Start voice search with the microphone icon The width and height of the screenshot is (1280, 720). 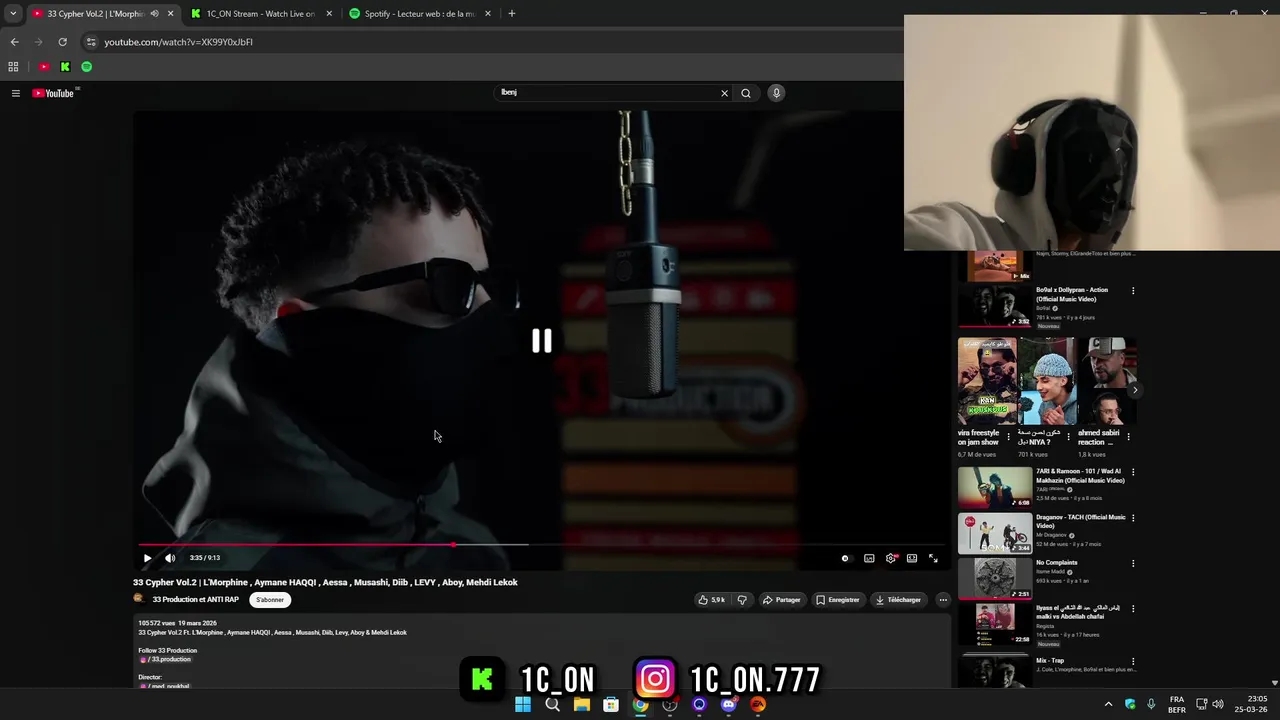pos(776,93)
